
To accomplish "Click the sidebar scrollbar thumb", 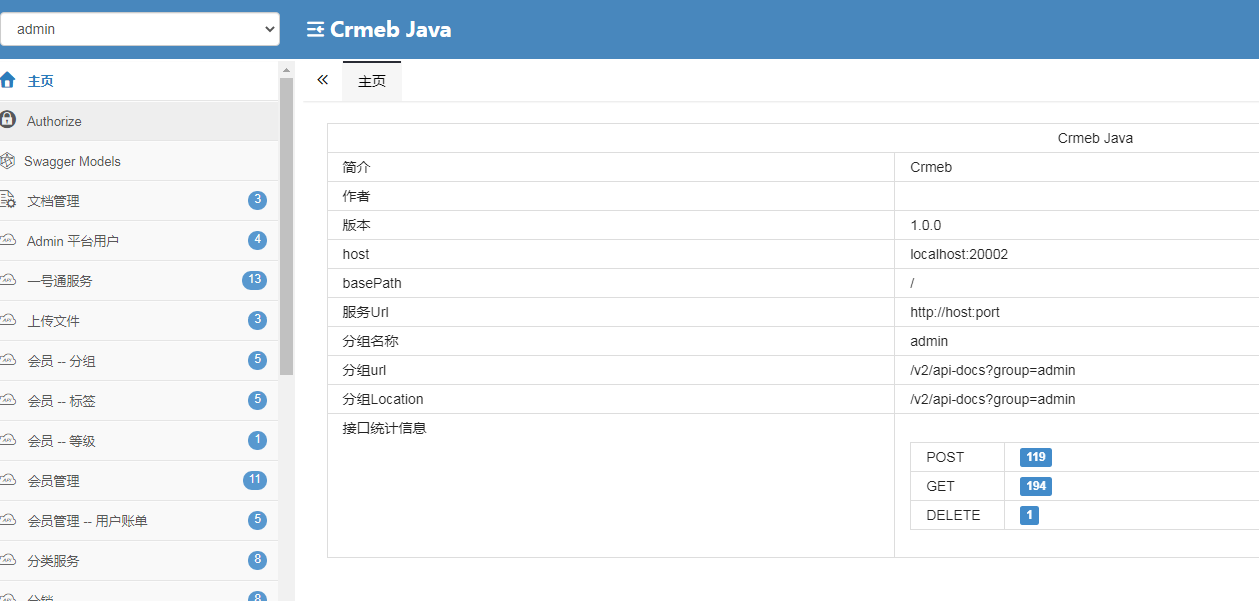I will [x=287, y=226].
